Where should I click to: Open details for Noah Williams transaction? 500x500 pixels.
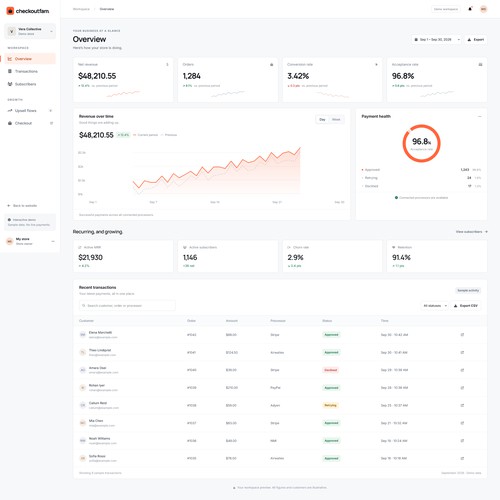[x=462, y=441]
